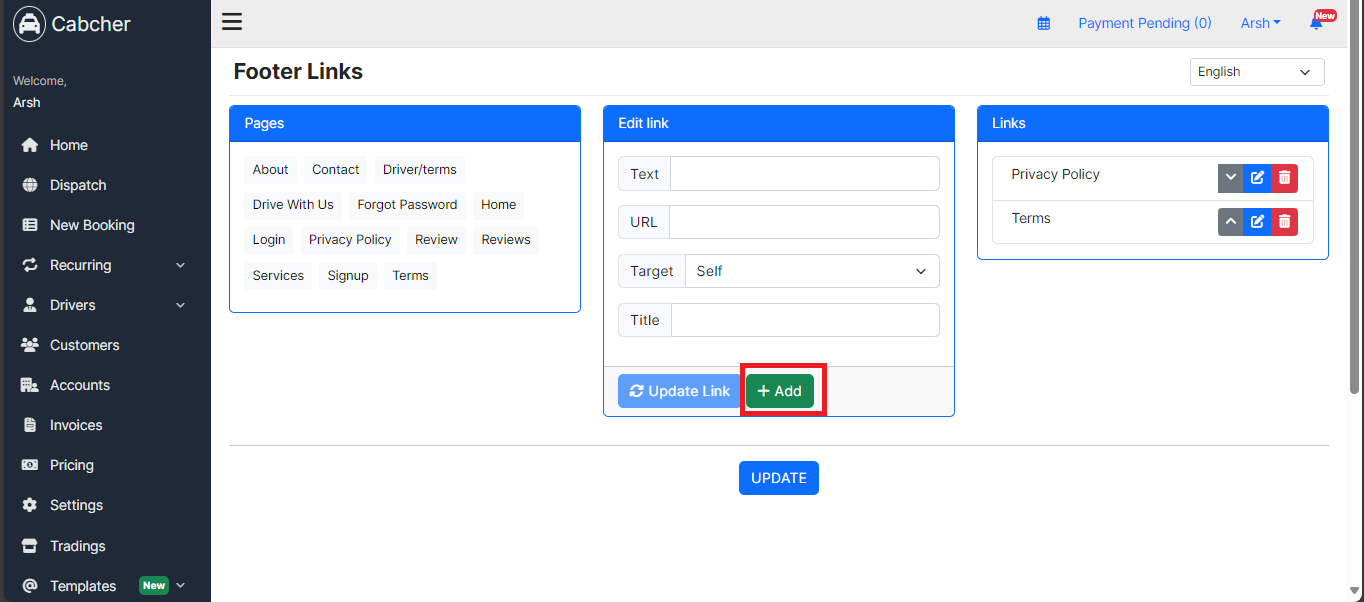This screenshot has height=602, width=1364.
Task: Select the Home page tag in Pages
Action: tap(498, 205)
